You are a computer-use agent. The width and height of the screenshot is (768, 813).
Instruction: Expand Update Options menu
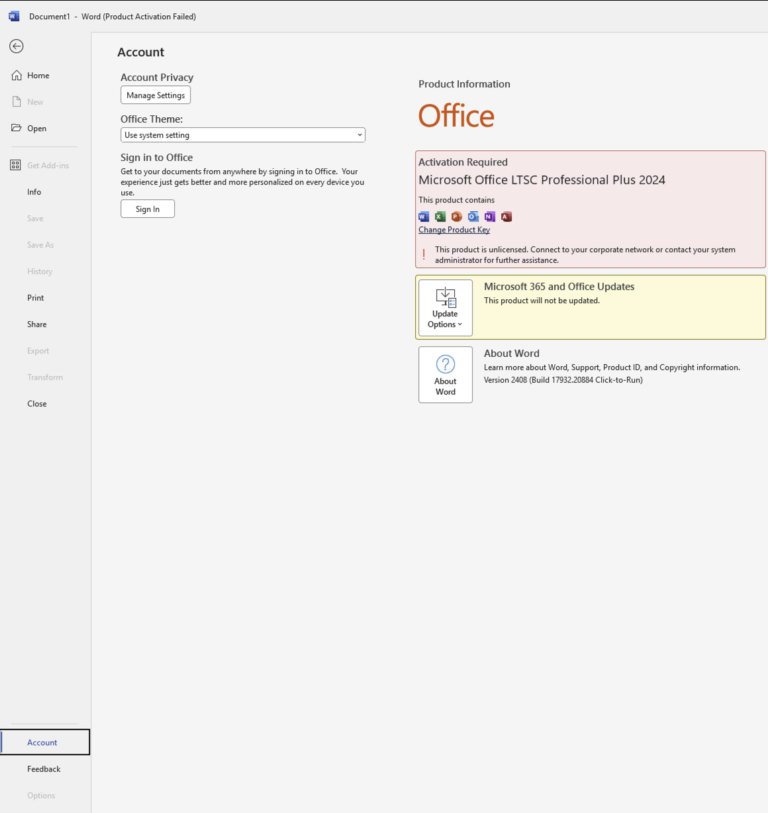coord(445,308)
